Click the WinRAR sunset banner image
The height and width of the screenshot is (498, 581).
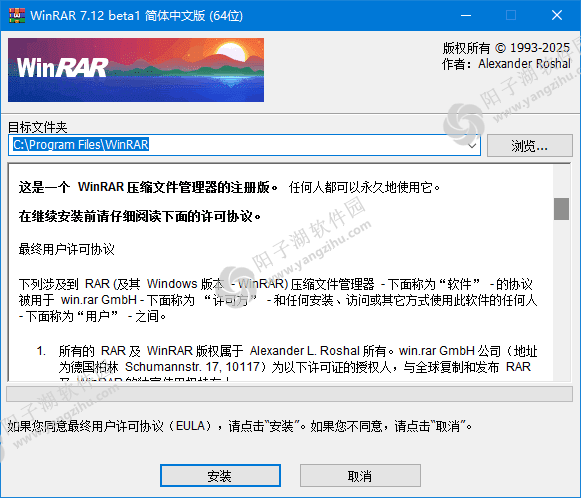click(136, 70)
